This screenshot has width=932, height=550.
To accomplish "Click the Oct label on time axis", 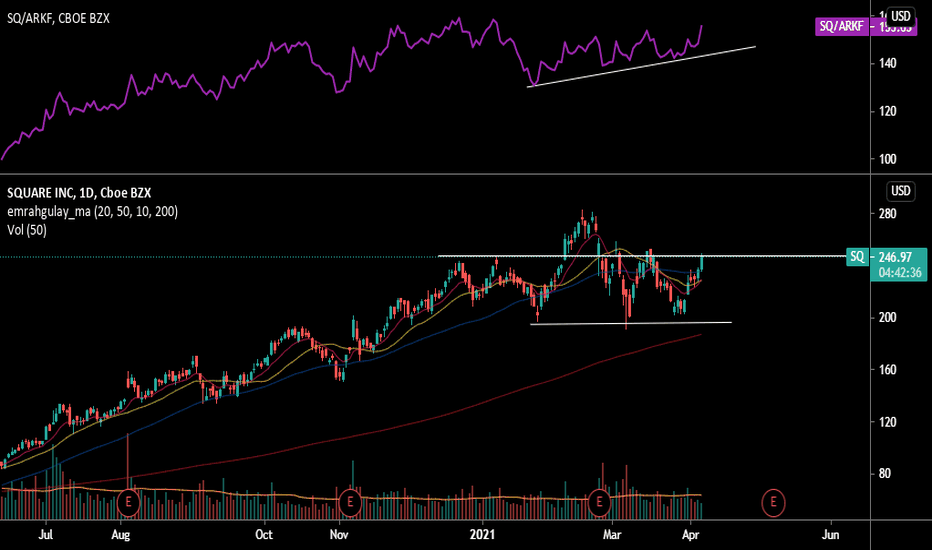I will click(264, 535).
